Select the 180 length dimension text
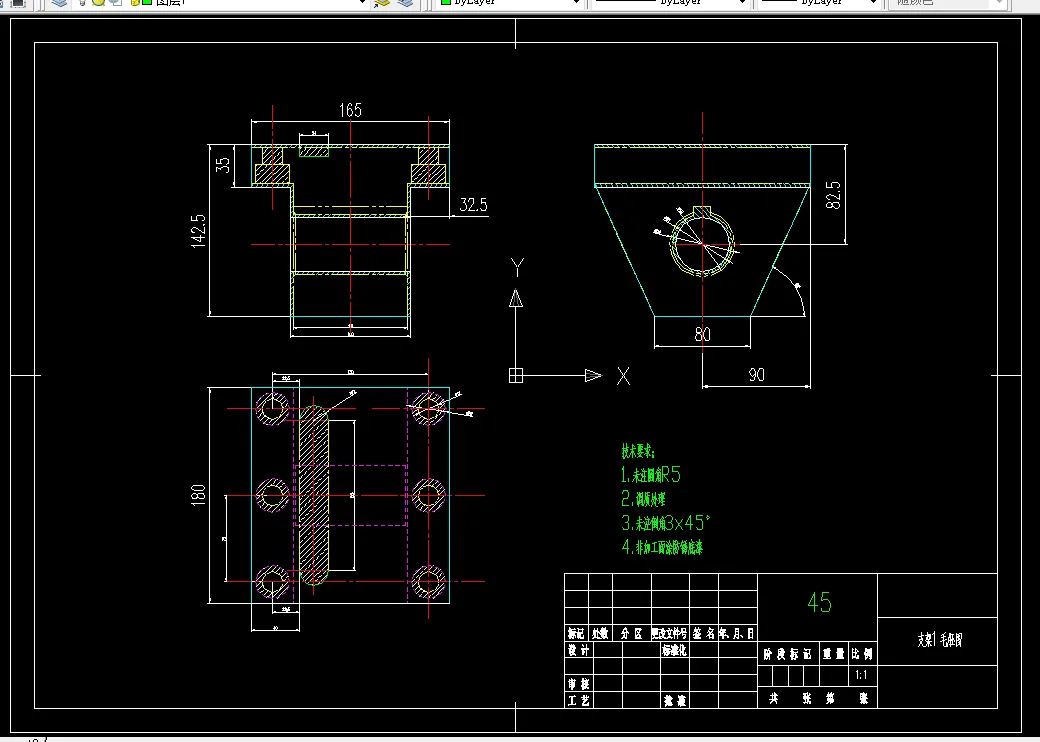Screen dimensions: 1040x742 [x=198, y=495]
